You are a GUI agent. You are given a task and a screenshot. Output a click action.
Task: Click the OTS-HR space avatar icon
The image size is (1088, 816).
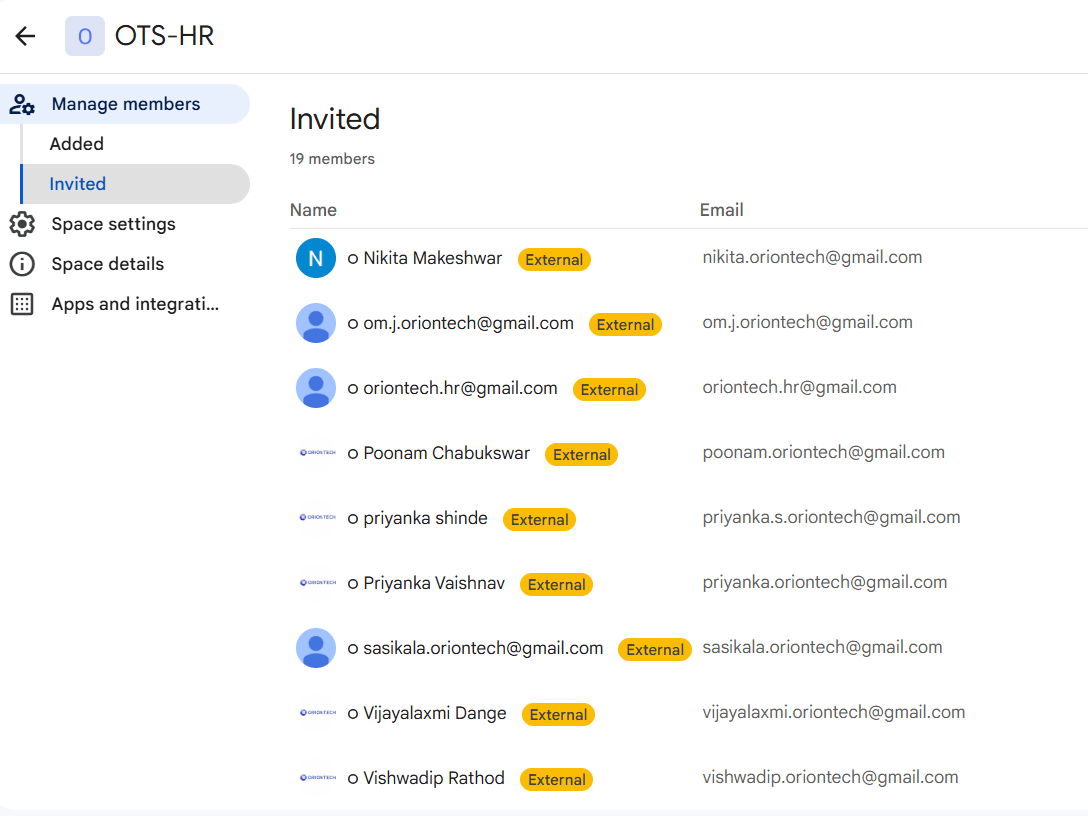pos(85,37)
